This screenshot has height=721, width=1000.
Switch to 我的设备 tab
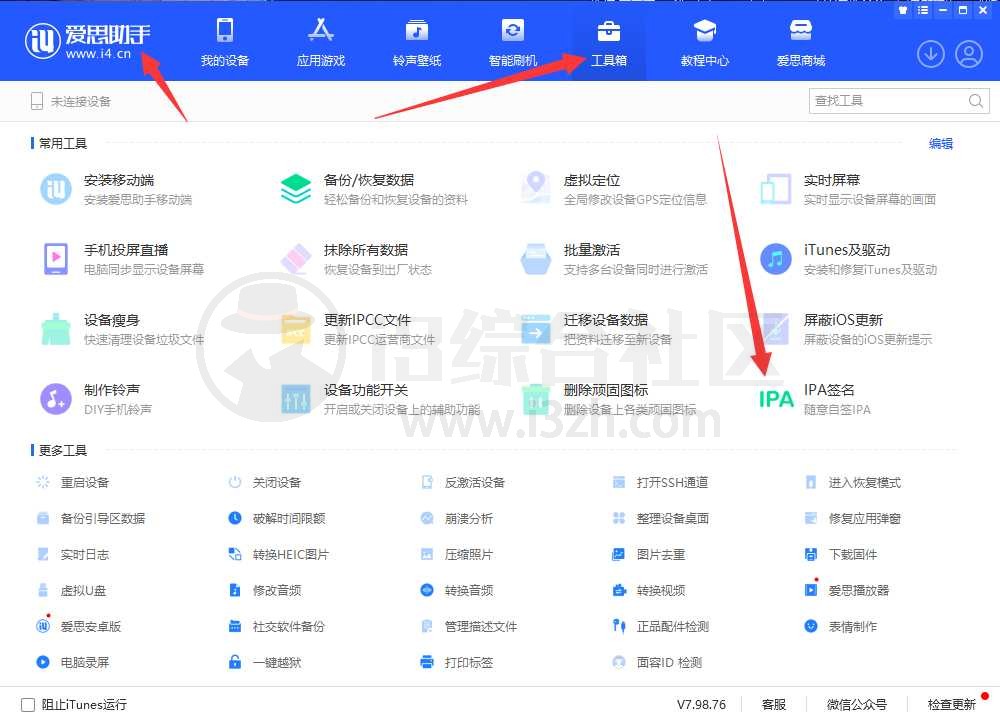coord(224,42)
